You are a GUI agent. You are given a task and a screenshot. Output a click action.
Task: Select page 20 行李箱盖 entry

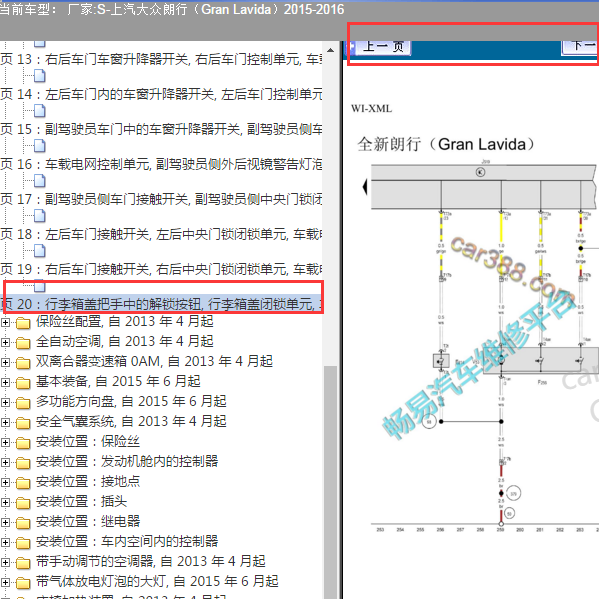(161, 304)
